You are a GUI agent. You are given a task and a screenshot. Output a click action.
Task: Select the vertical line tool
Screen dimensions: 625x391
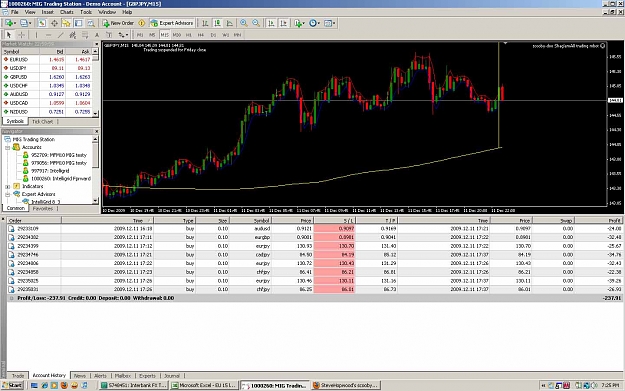[x=36, y=35]
